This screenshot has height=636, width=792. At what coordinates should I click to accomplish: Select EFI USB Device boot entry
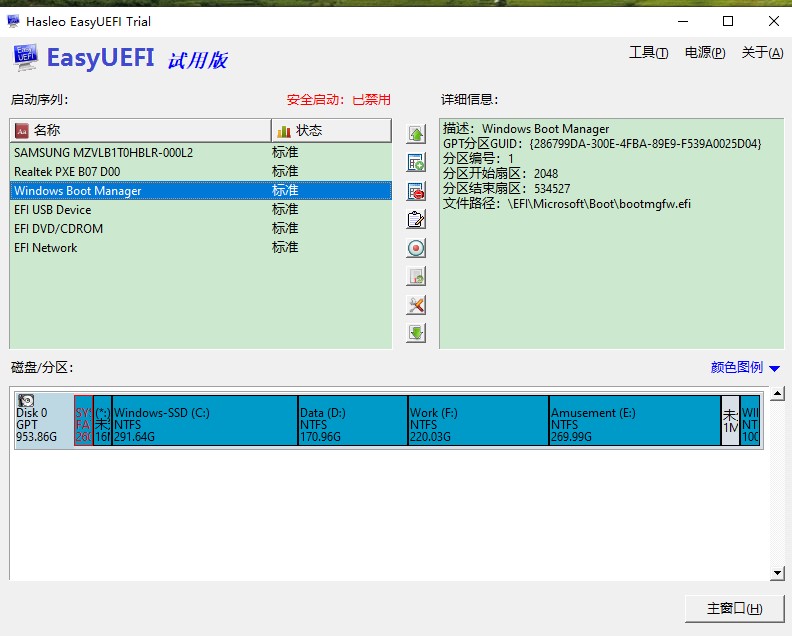(201, 210)
